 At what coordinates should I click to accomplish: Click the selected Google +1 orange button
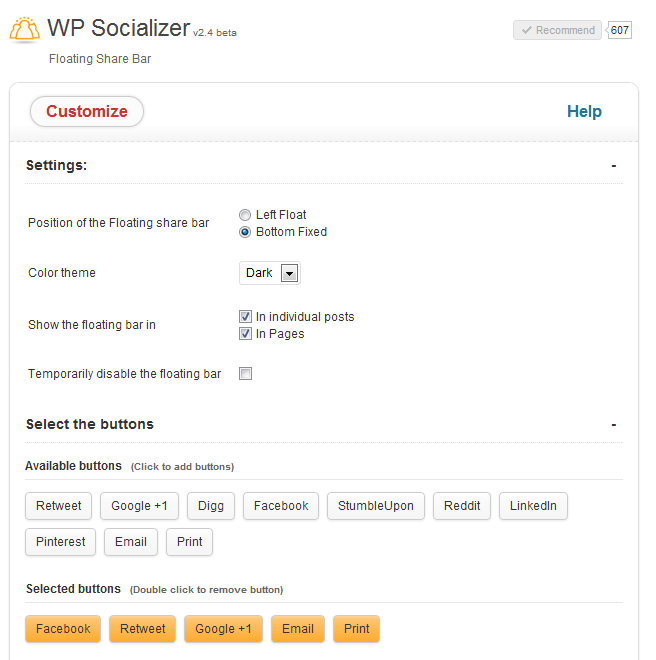[223, 629]
